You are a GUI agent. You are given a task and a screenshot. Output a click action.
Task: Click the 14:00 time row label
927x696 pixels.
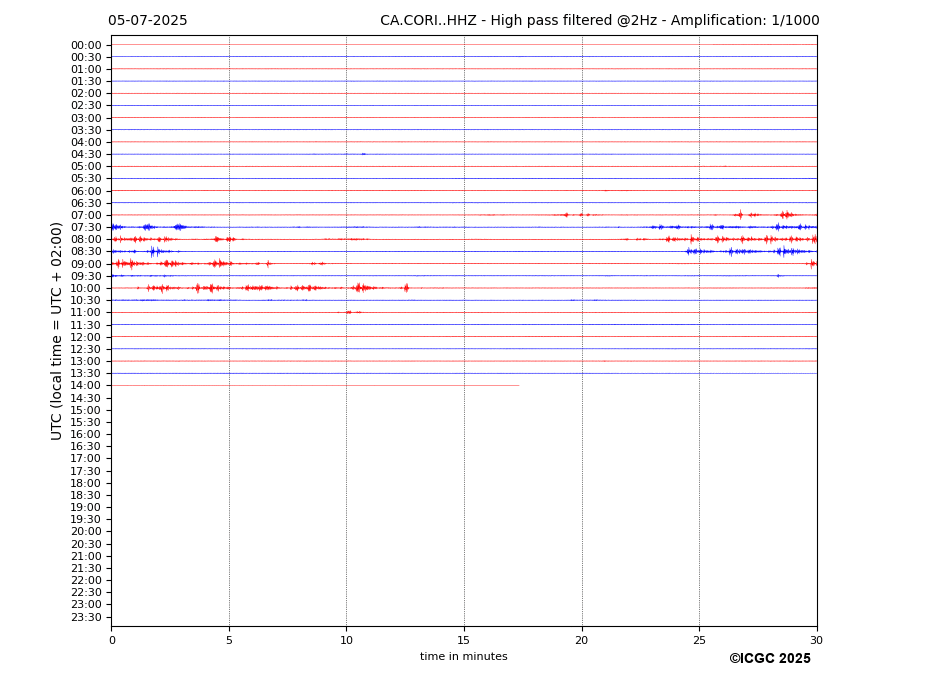tap(86, 386)
